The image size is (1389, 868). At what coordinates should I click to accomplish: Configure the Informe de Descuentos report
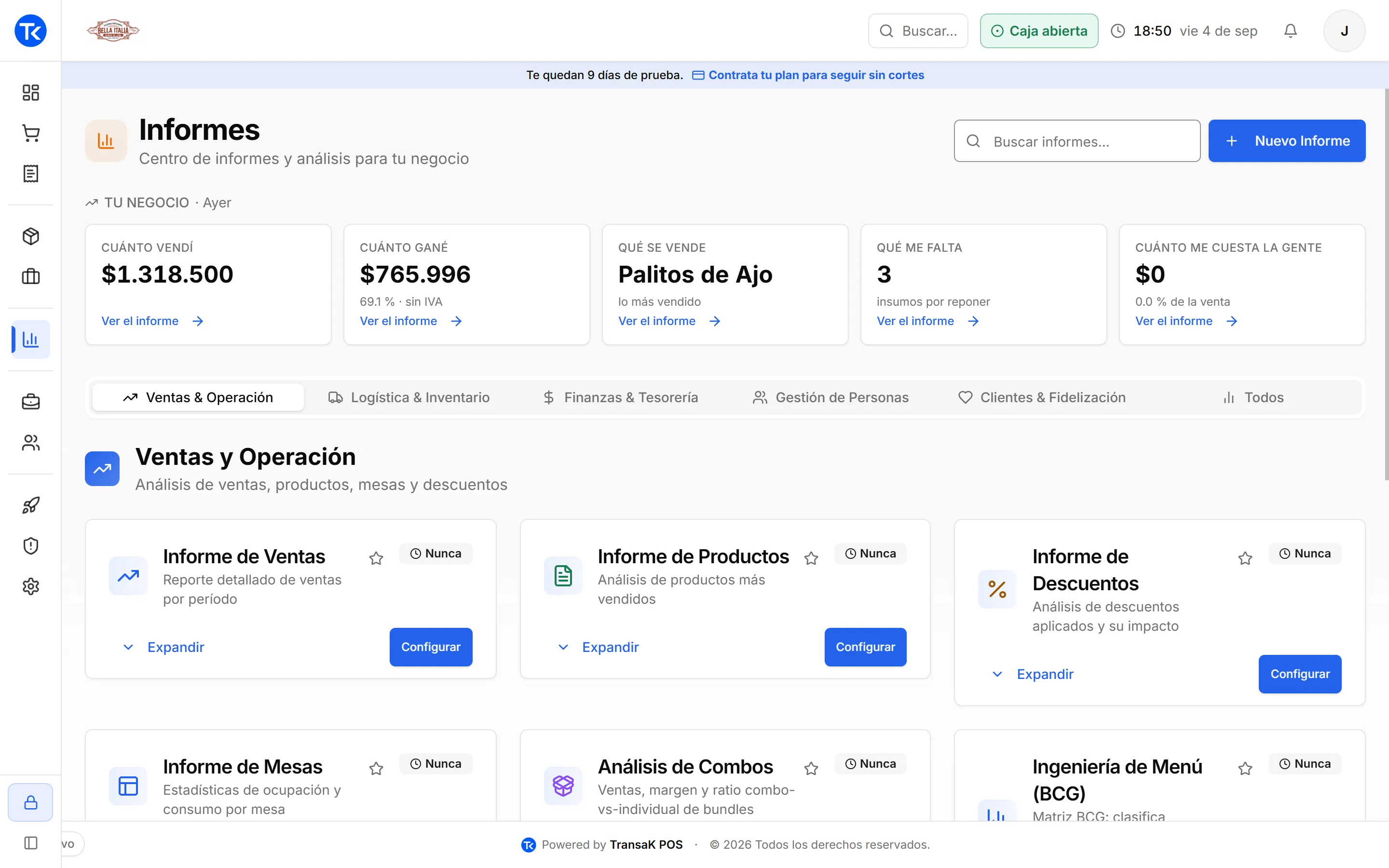(1299, 674)
